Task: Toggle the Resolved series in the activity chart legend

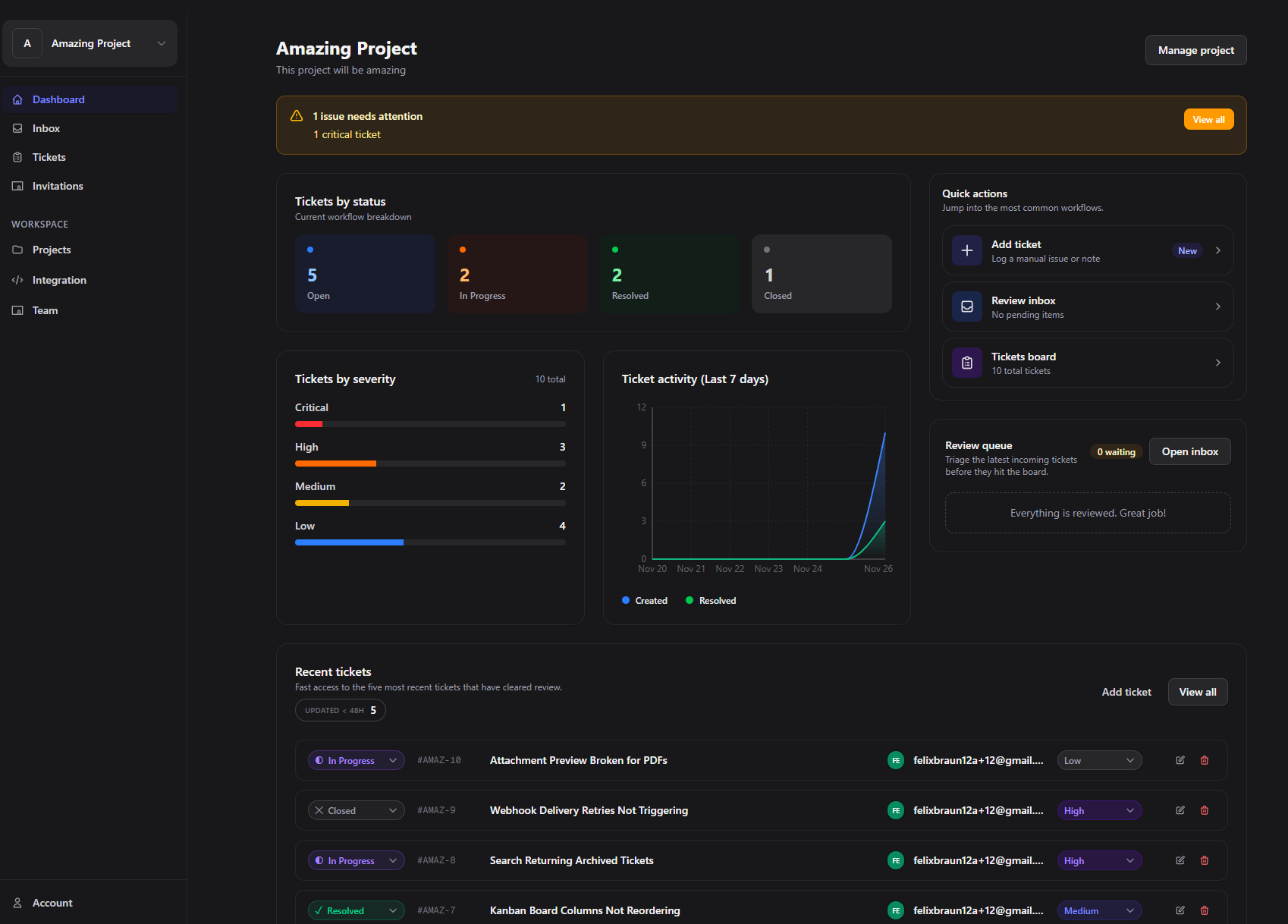Action: pos(710,600)
